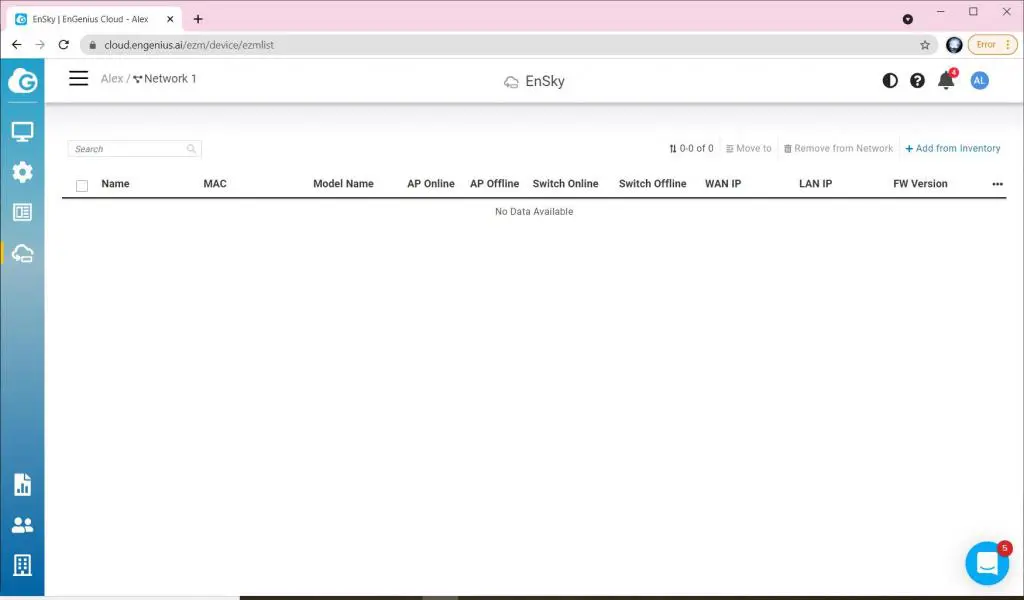The width and height of the screenshot is (1024, 600).
Task: Sort by the LAN IP column header
Action: tap(816, 184)
